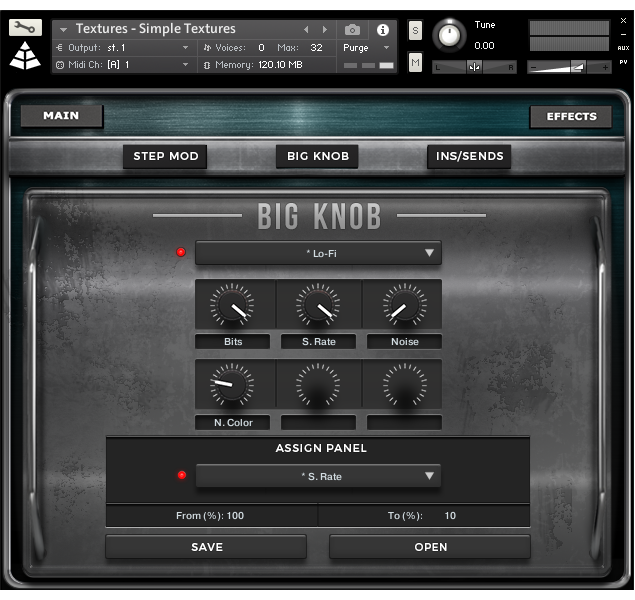635x600 pixels.
Task: Click the Bits knob
Action: click(x=232, y=304)
